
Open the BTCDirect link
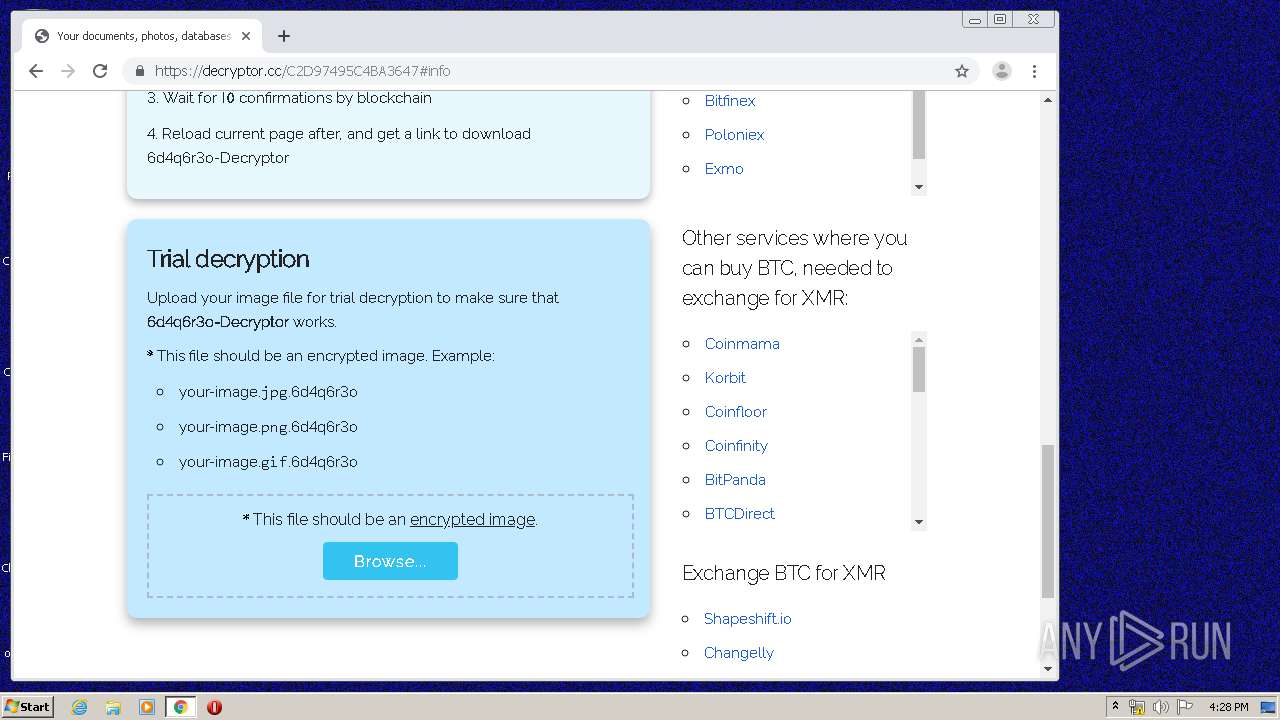(740, 514)
